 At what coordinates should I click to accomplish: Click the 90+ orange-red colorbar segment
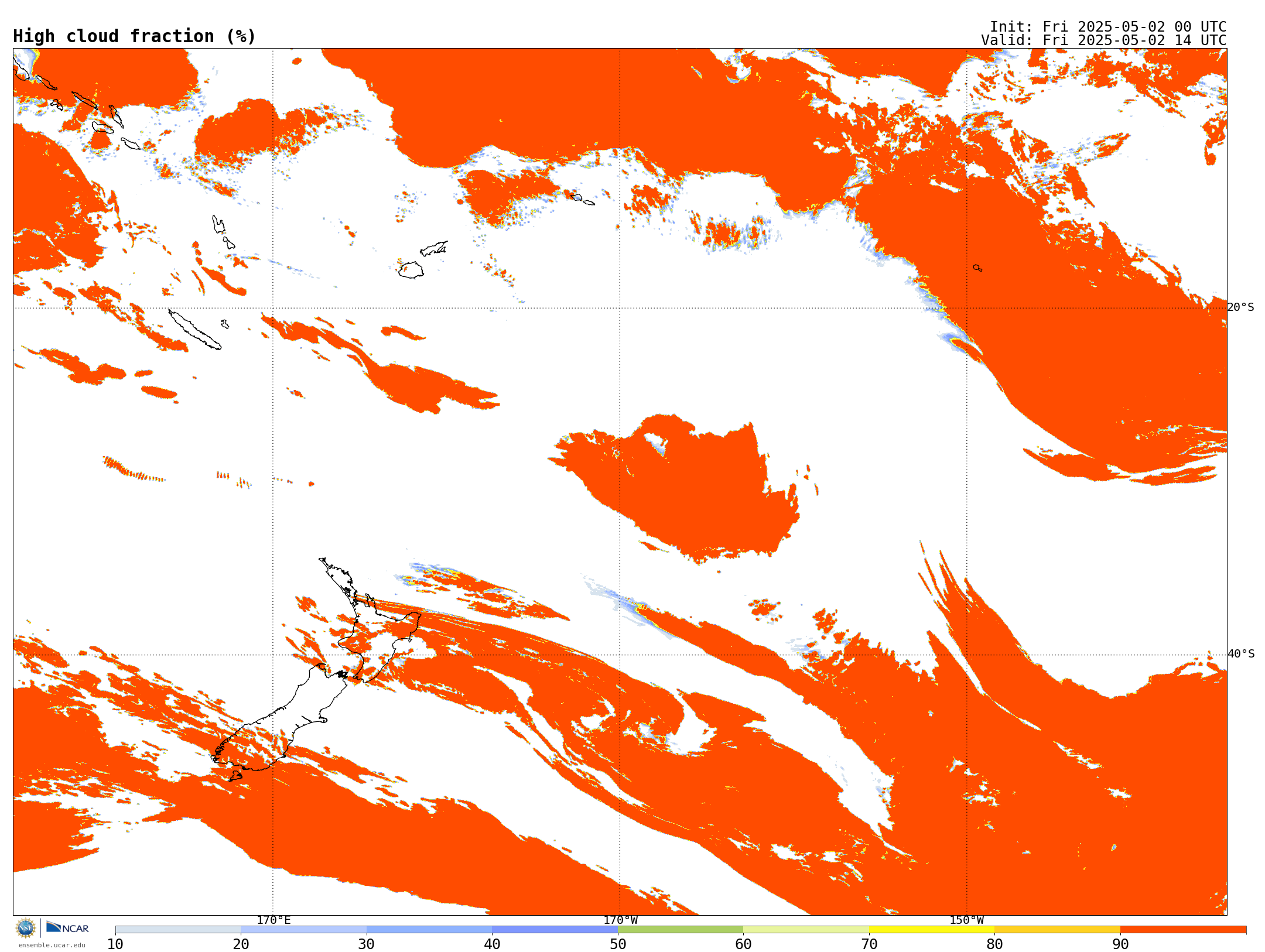coord(1184,930)
